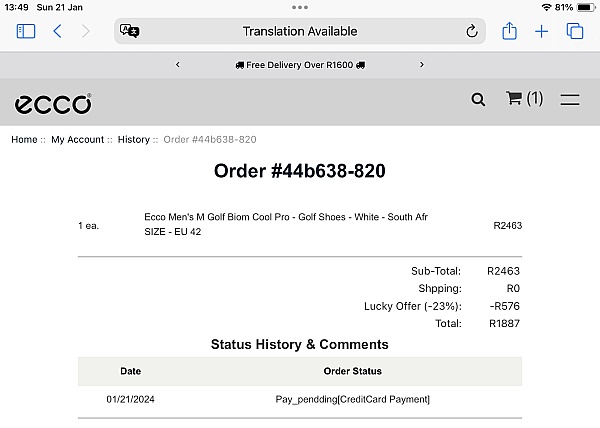Open the hamburger navigation menu
This screenshot has height=428, width=600.
coord(570,99)
